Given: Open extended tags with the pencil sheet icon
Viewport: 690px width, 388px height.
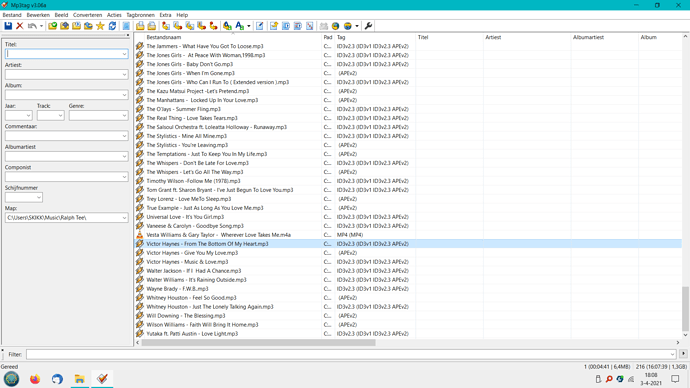Looking at the screenshot, I should [260, 26].
